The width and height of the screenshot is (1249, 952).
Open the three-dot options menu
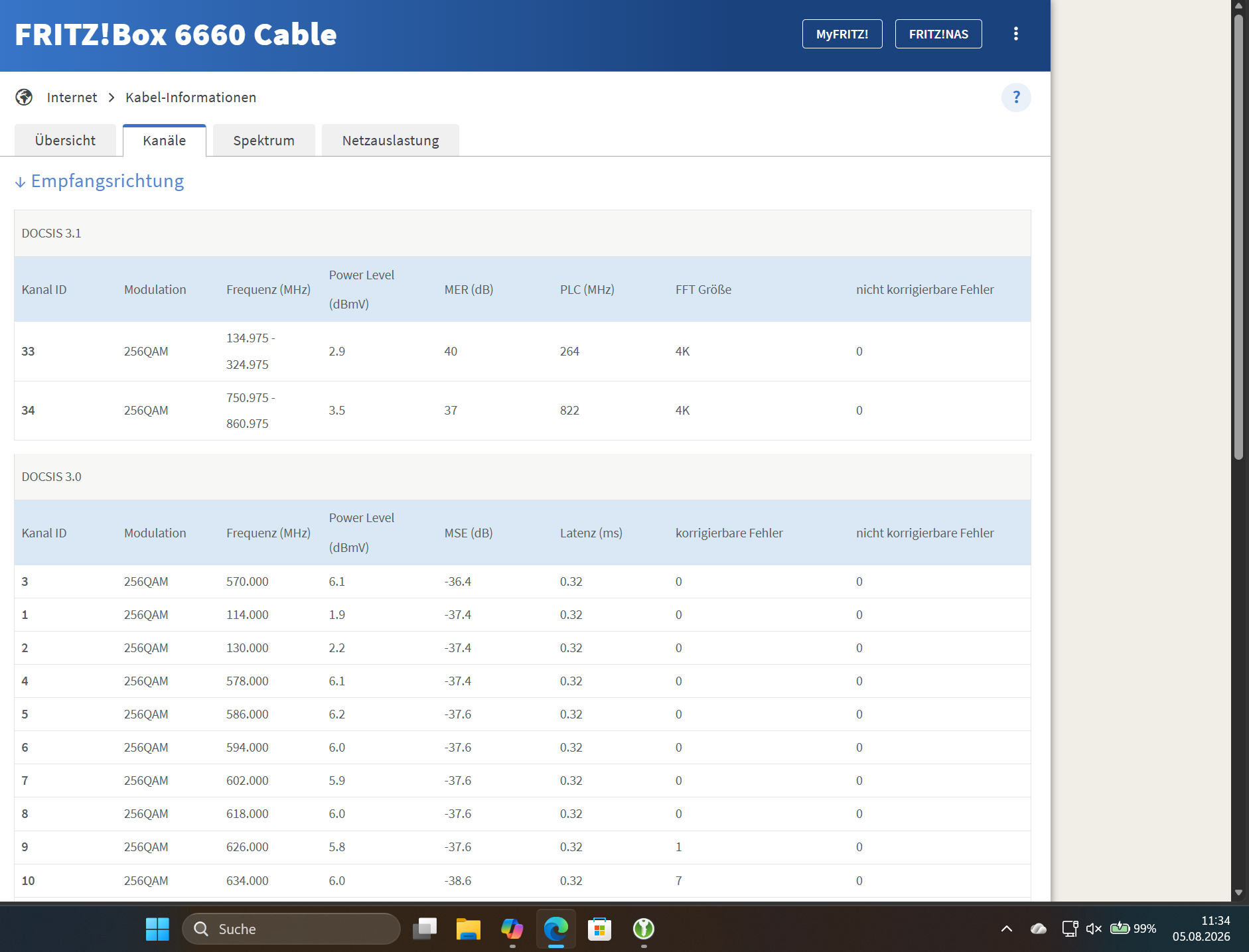(1015, 34)
